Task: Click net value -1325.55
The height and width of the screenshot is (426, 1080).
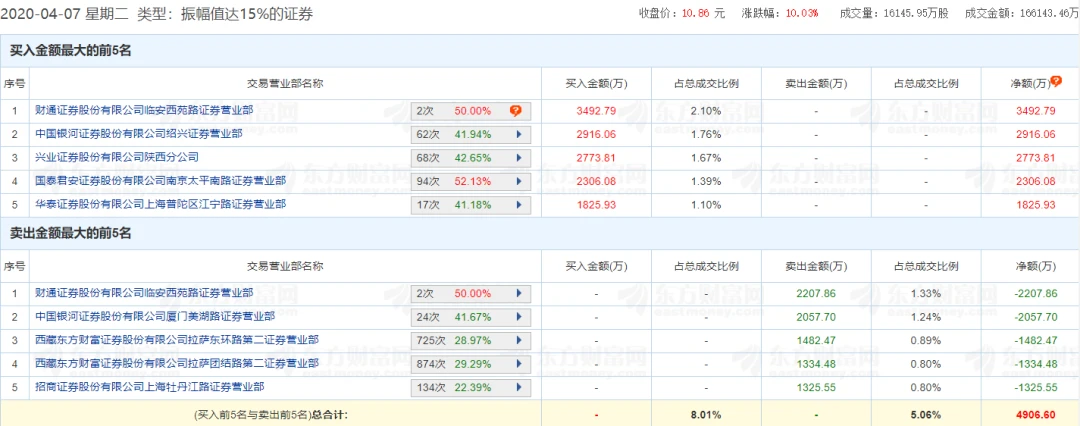Action: (x=1035, y=387)
